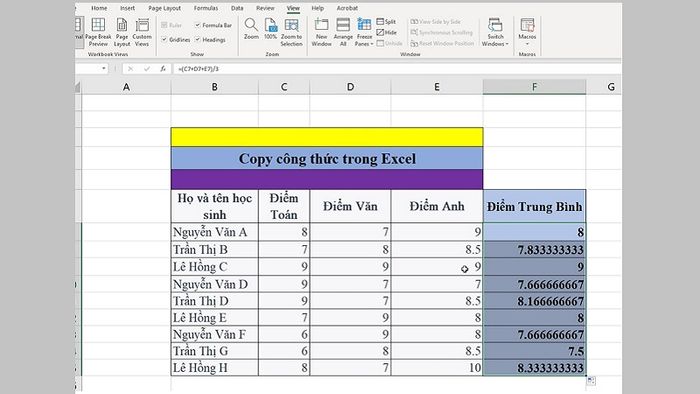The image size is (700, 394).
Task: Select cell 'Trần Thị G'
Action: click(x=214, y=351)
